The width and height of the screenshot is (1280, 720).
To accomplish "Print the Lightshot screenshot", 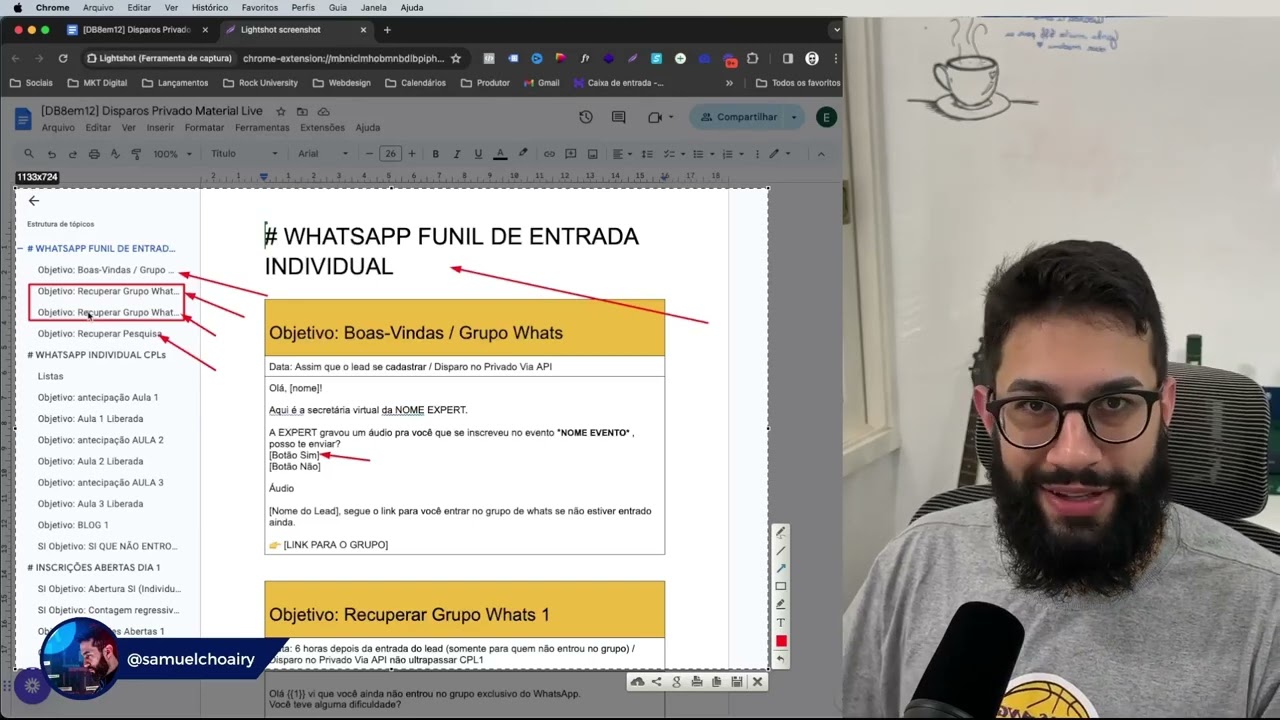I will 697,682.
